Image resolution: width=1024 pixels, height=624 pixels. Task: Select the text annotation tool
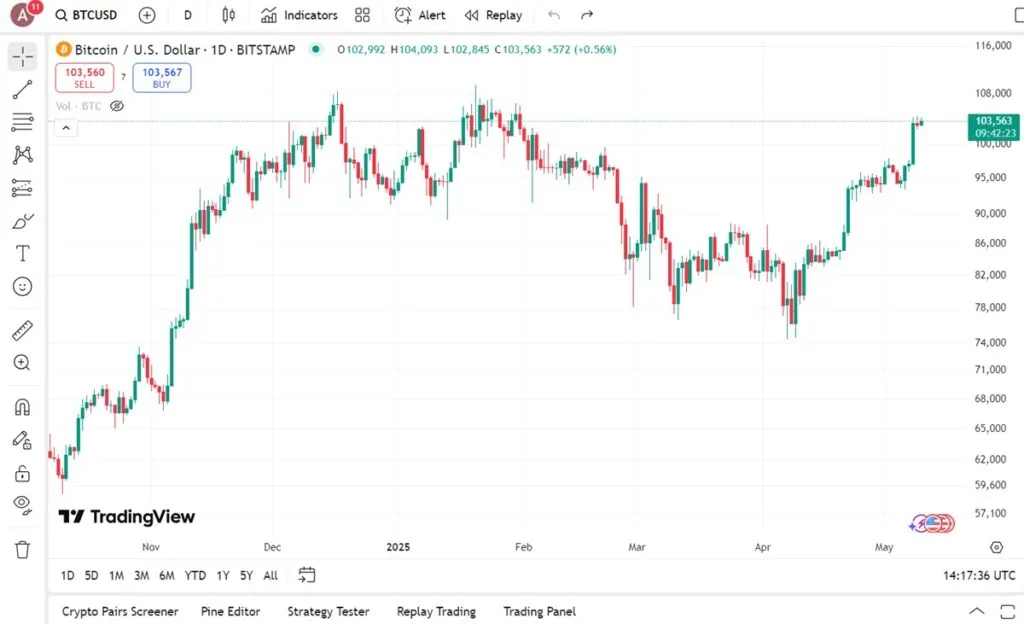point(21,253)
